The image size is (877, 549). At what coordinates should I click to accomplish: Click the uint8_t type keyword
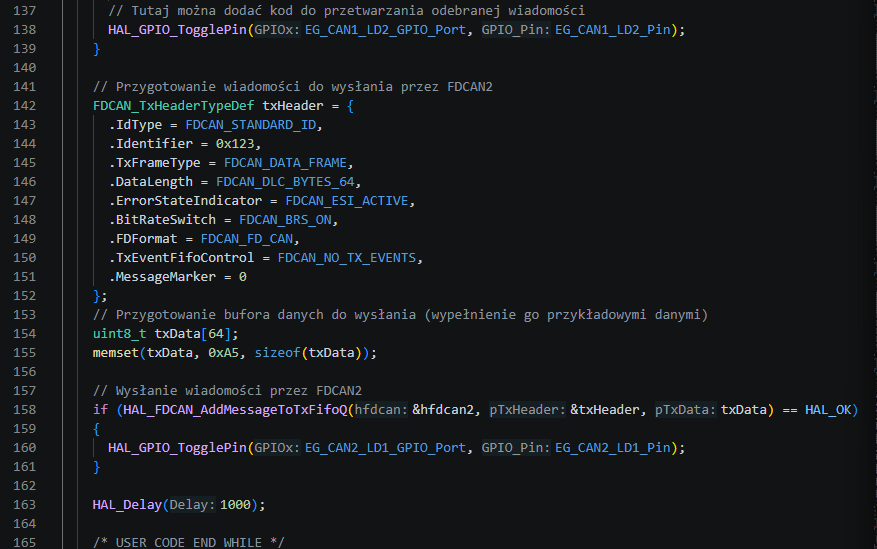[120, 334]
